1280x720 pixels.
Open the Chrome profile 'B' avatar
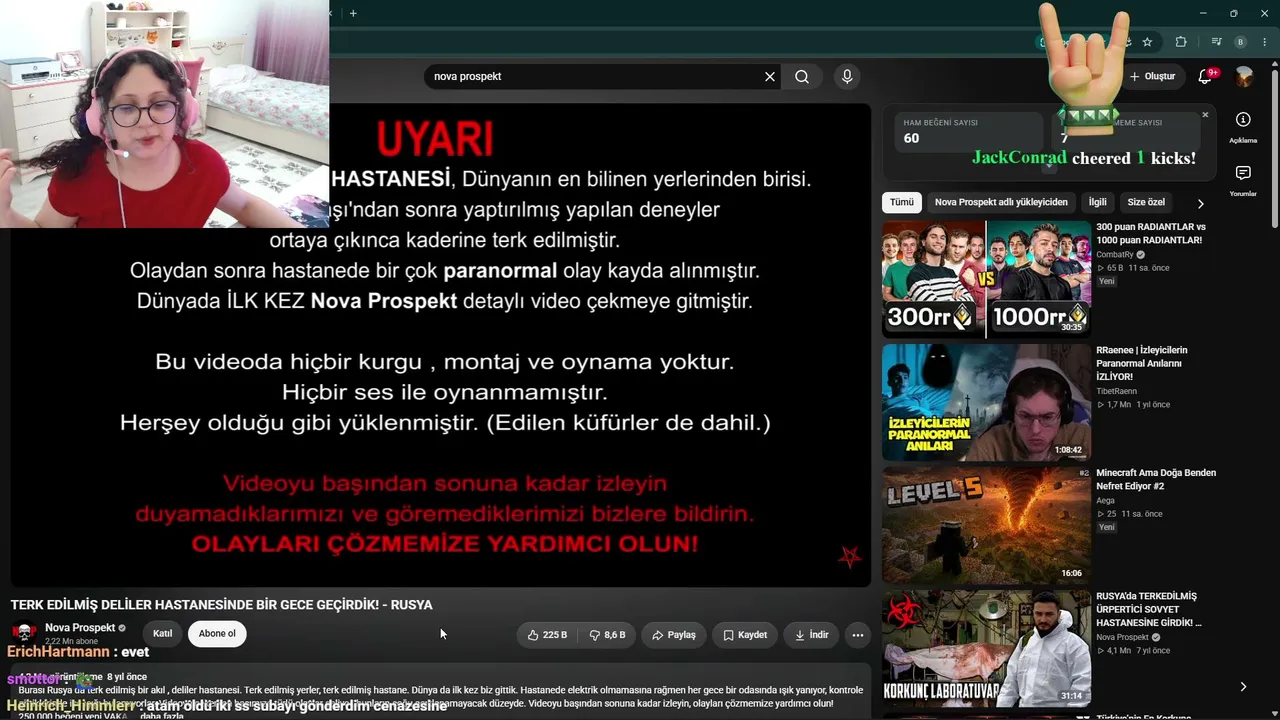(1240, 42)
